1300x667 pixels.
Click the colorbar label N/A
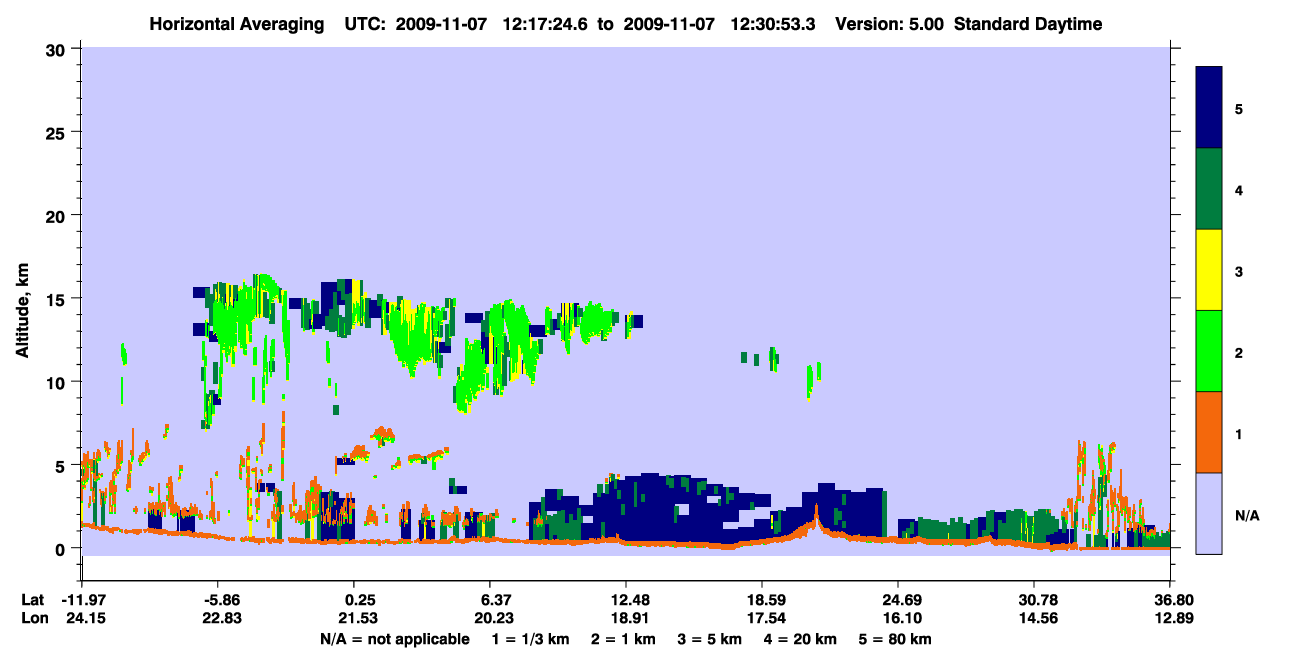(1246, 515)
